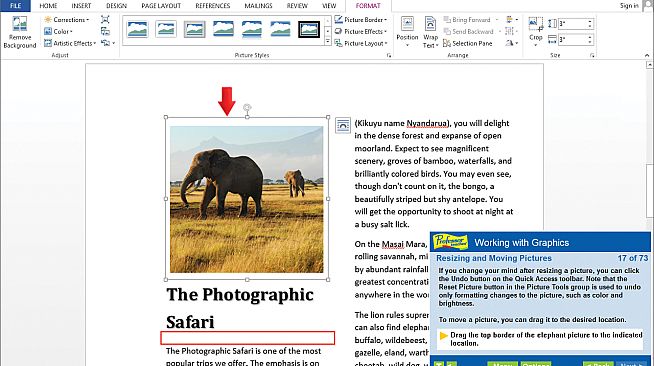Open the Wrap Text menu
This screenshot has height=366, width=654.
[430, 33]
